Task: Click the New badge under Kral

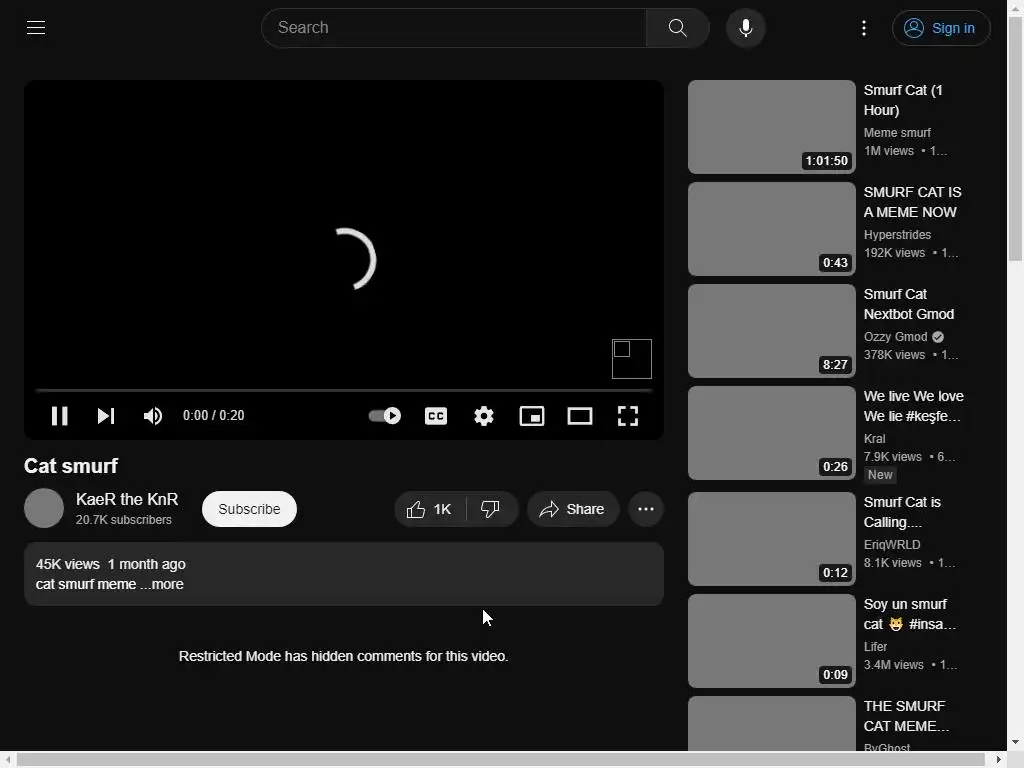Action: [880, 475]
